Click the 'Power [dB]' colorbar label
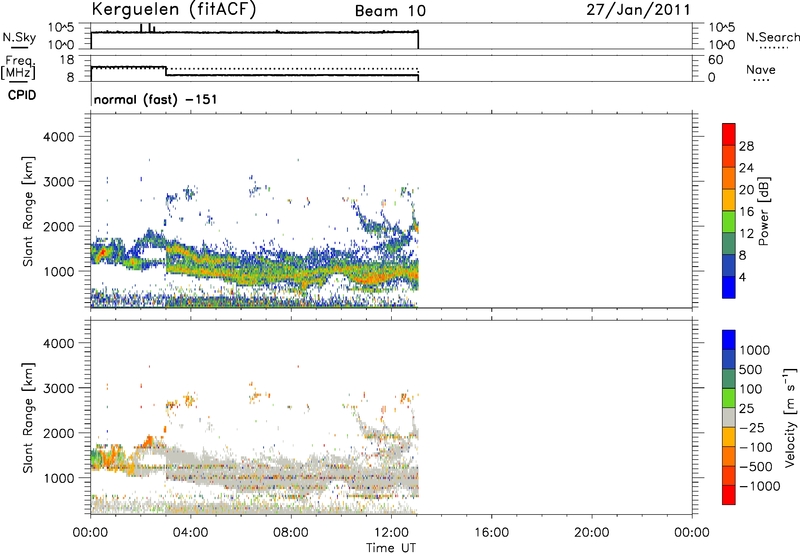The width and height of the screenshot is (800, 554). click(764, 211)
